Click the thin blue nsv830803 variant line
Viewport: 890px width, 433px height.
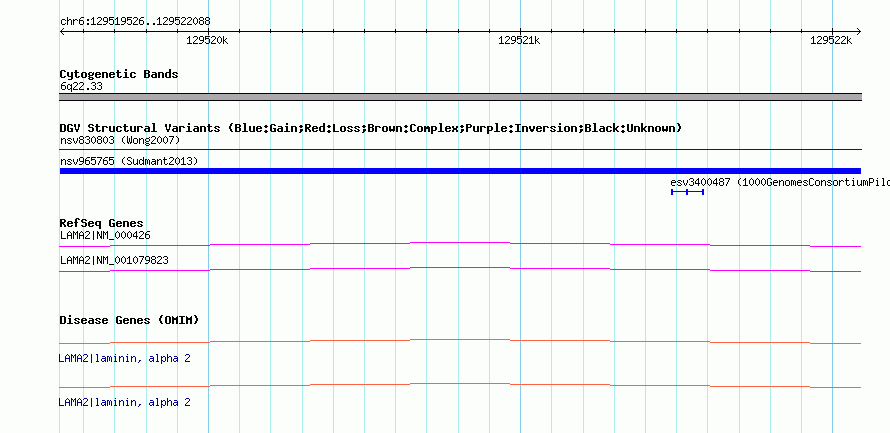460,150
